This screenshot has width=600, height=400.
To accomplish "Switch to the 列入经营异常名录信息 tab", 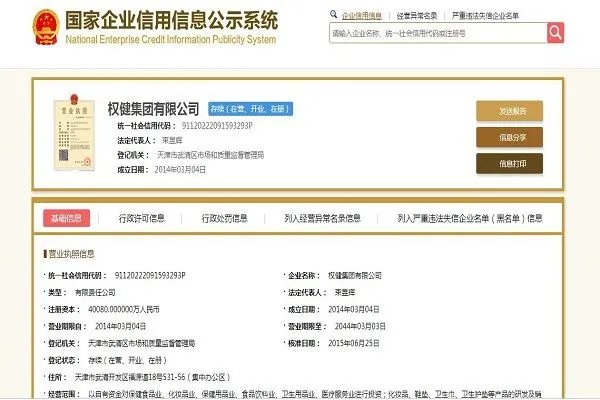I will pyautogui.click(x=322, y=218).
